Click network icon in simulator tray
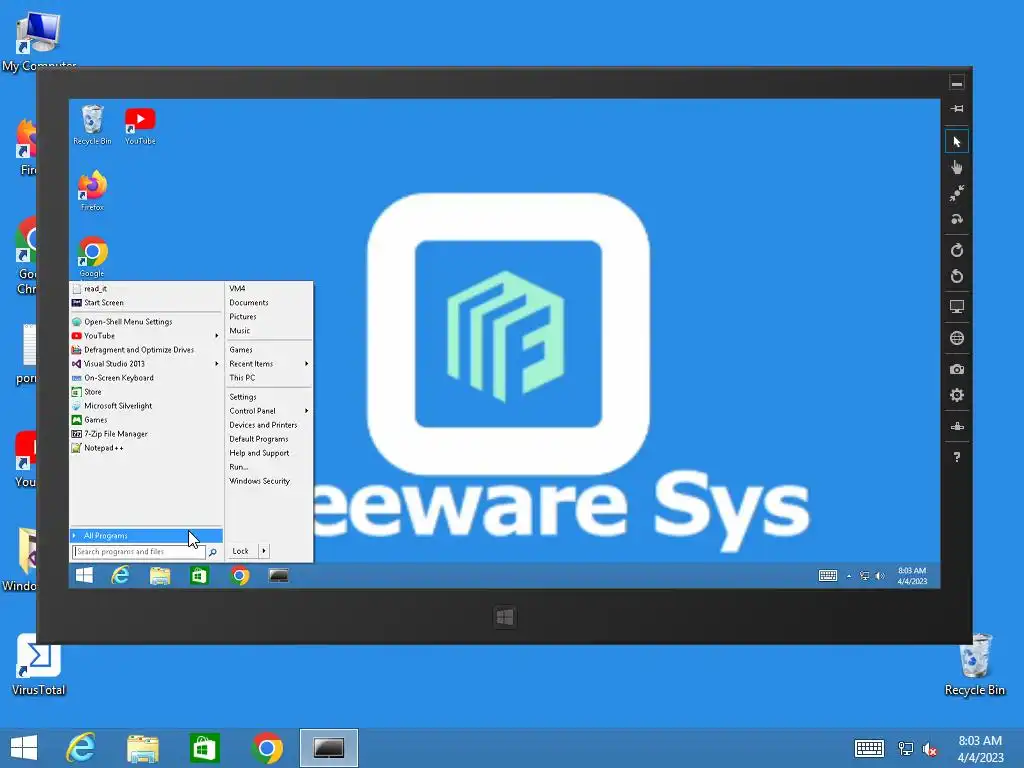The height and width of the screenshot is (768, 1024). click(x=865, y=576)
